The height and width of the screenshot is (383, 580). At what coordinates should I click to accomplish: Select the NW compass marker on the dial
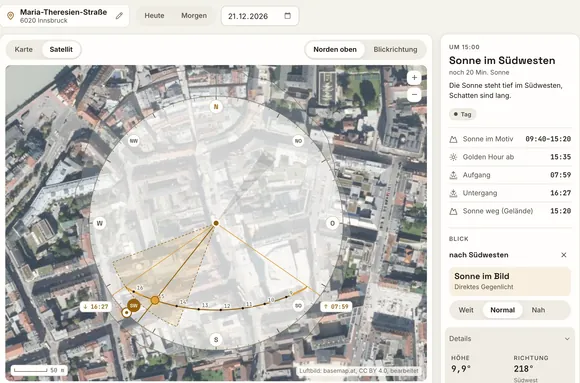point(134,141)
